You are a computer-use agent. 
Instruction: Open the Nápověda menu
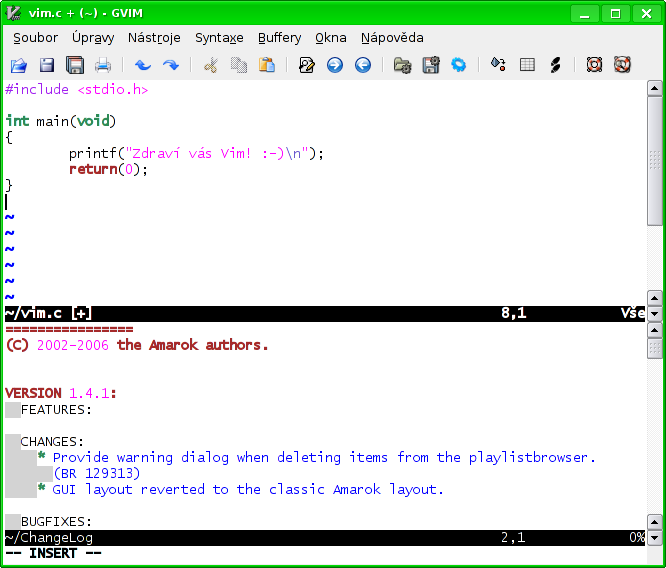(x=392, y=38)
